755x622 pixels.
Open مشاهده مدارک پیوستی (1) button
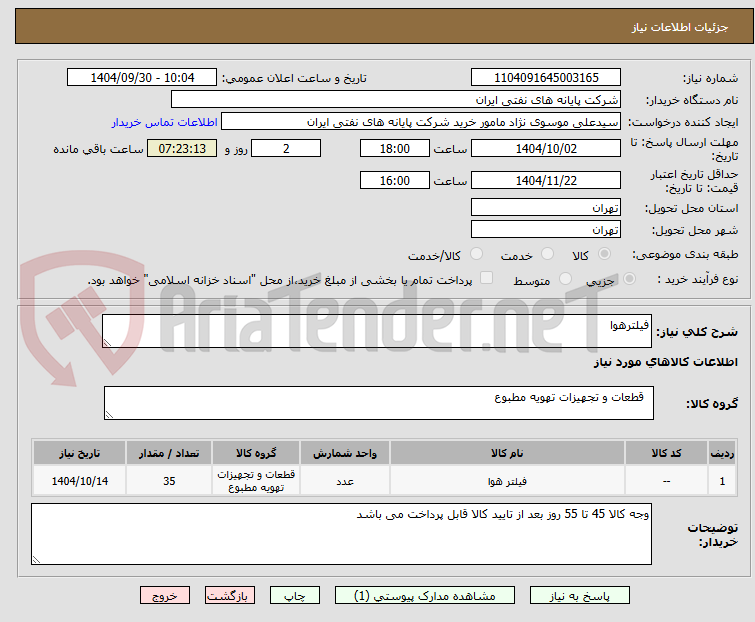tap(425, 596)
